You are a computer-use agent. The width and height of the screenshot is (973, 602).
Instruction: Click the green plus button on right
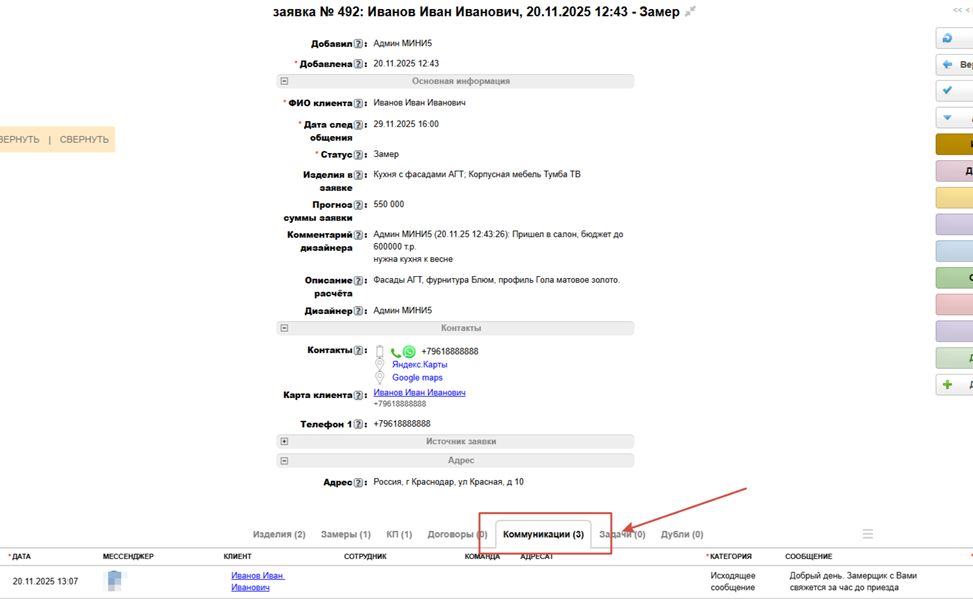[947, 385]
